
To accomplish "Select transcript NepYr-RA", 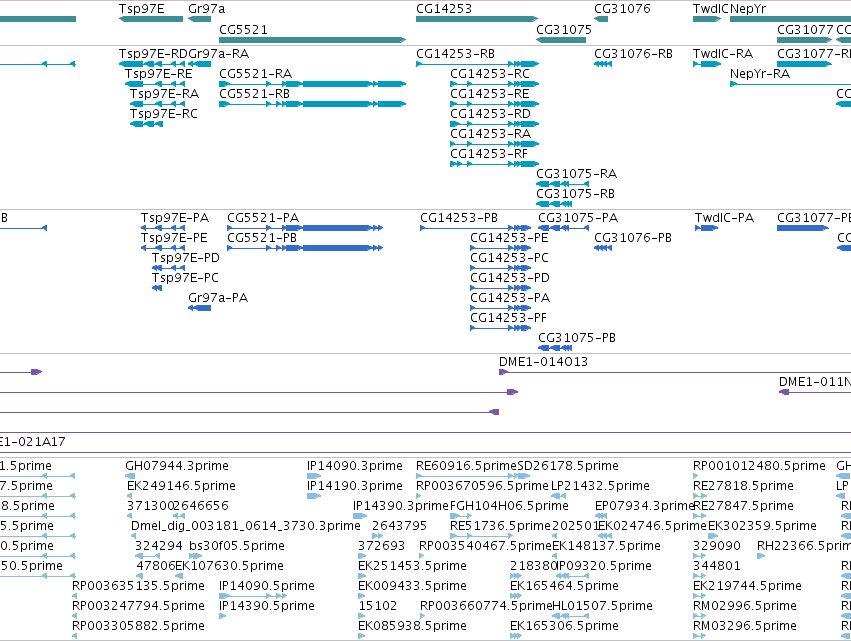I will tap(790, 84).
